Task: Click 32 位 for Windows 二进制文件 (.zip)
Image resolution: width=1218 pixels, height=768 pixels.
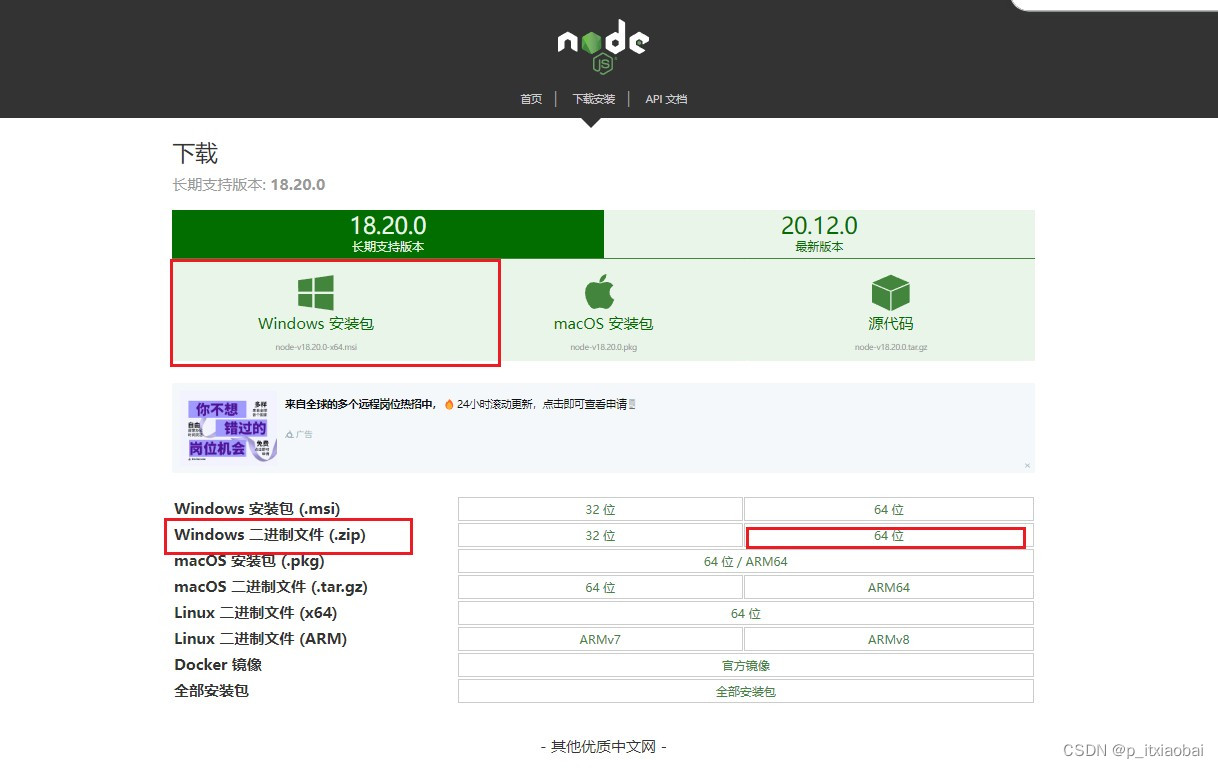Action: [600, 535]
